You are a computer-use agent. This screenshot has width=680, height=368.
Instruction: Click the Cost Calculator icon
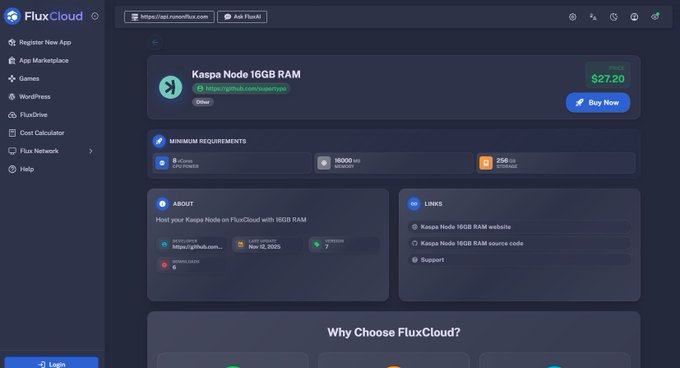point(12,133)
